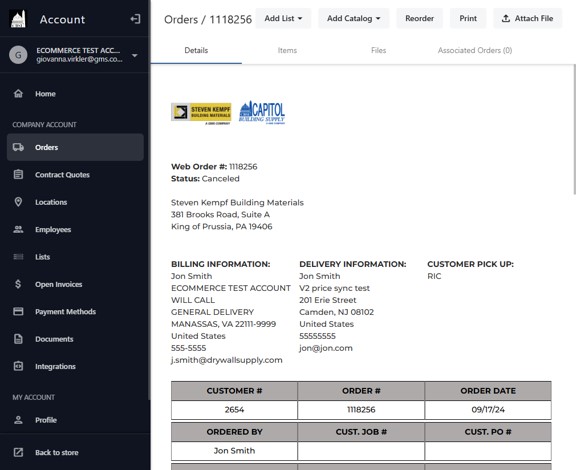Click the 201 Erie Street address line

tap(328, 300)
